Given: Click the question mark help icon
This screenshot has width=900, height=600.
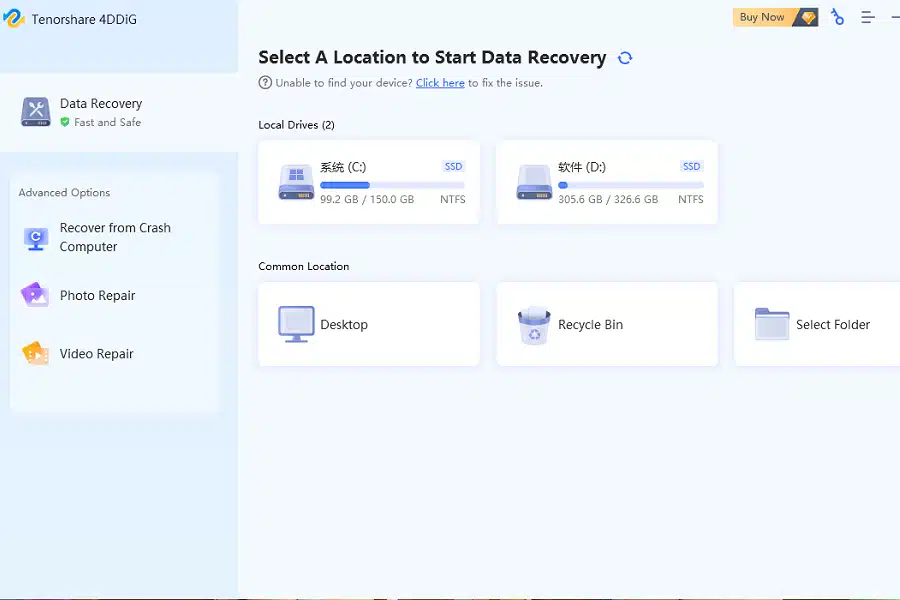Looking at the screenshot, I should [265, 83].
